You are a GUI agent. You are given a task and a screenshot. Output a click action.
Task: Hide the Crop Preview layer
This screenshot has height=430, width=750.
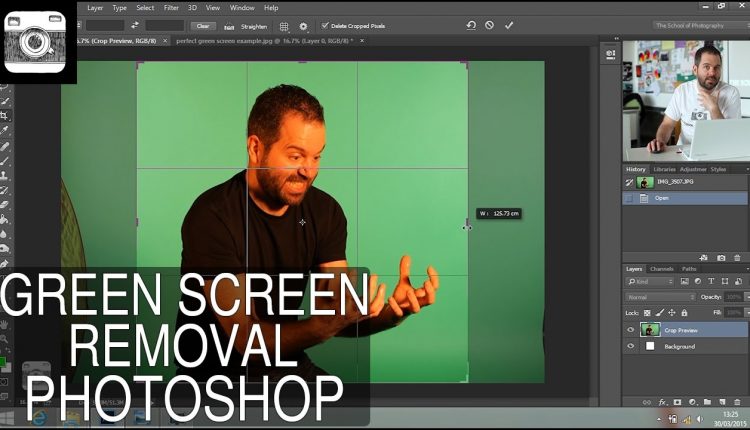[630, 330]
